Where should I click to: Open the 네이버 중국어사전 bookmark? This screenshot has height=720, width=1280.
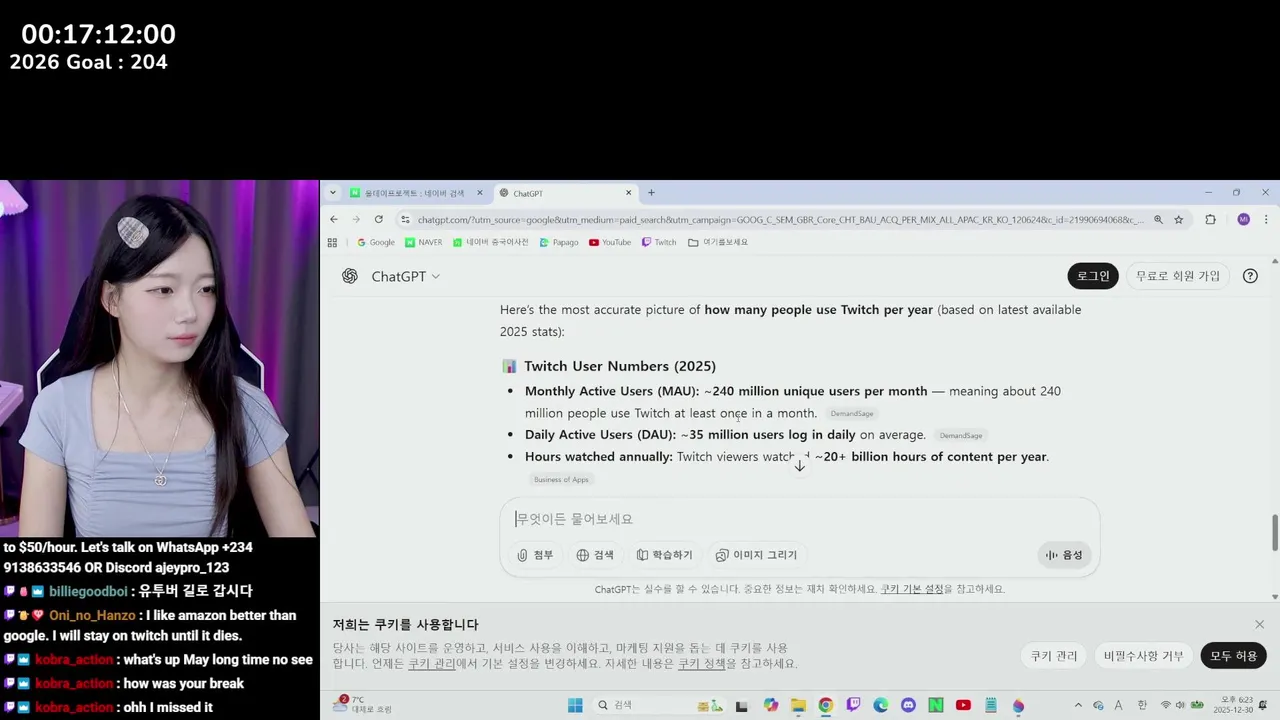click(x=491, y=242)
